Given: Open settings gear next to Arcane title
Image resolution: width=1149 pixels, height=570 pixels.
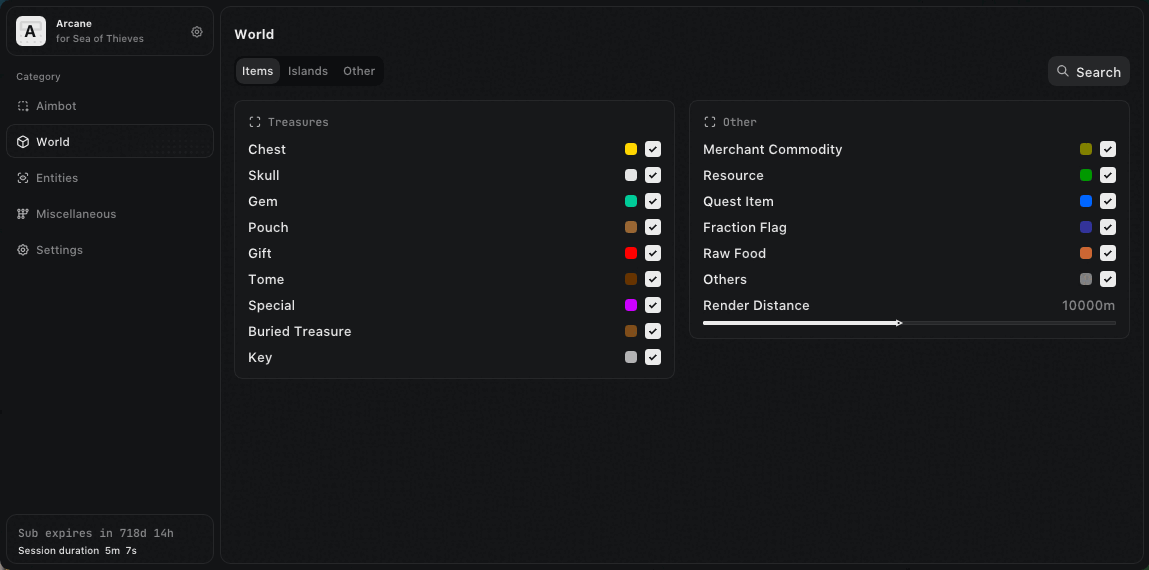Looking at the screenshot, I should [197, 32].
